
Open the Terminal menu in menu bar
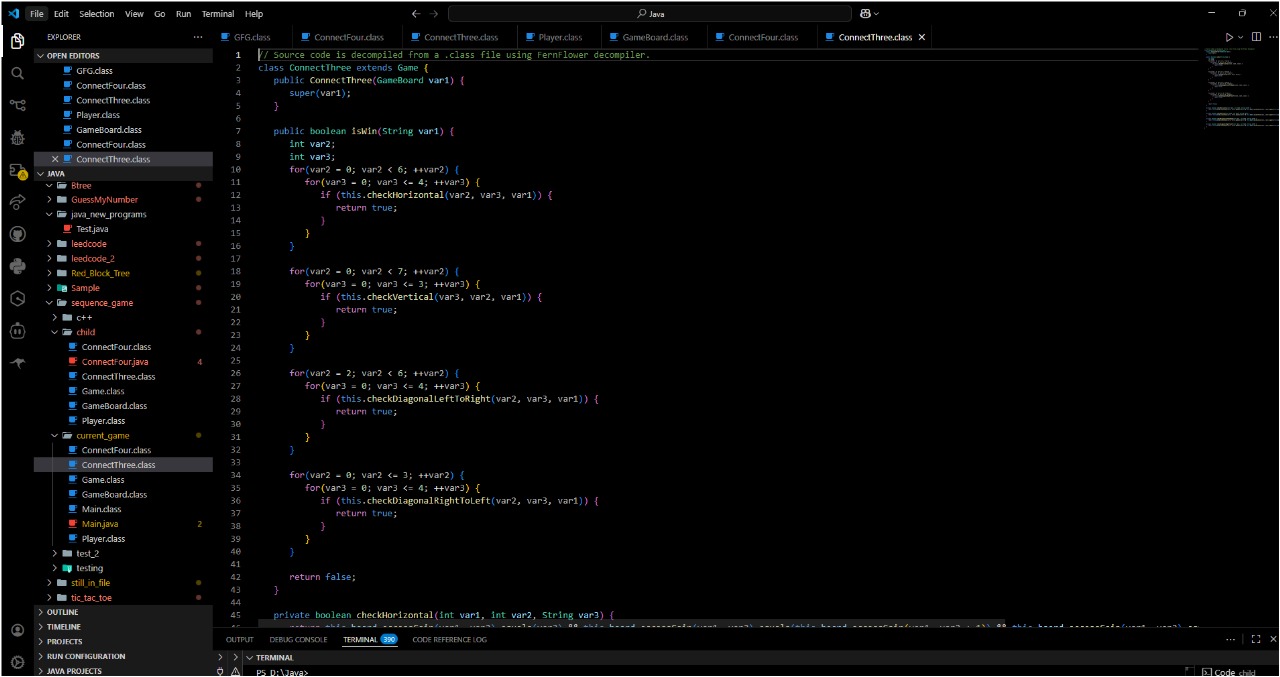(217, 14)
